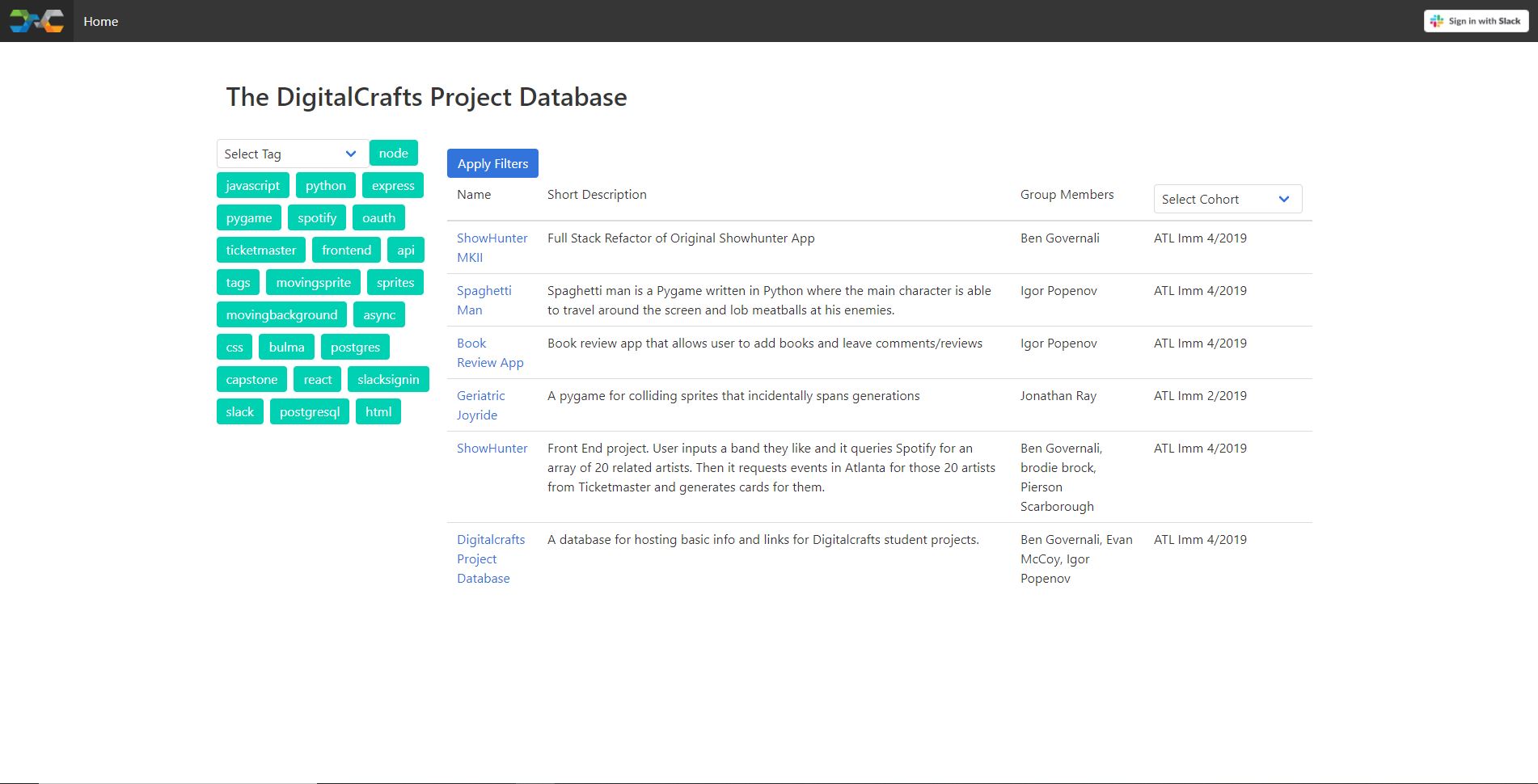Toggle the node tag filter
The width and height of the screenshot is (1538, 784).
pos(394,153)
